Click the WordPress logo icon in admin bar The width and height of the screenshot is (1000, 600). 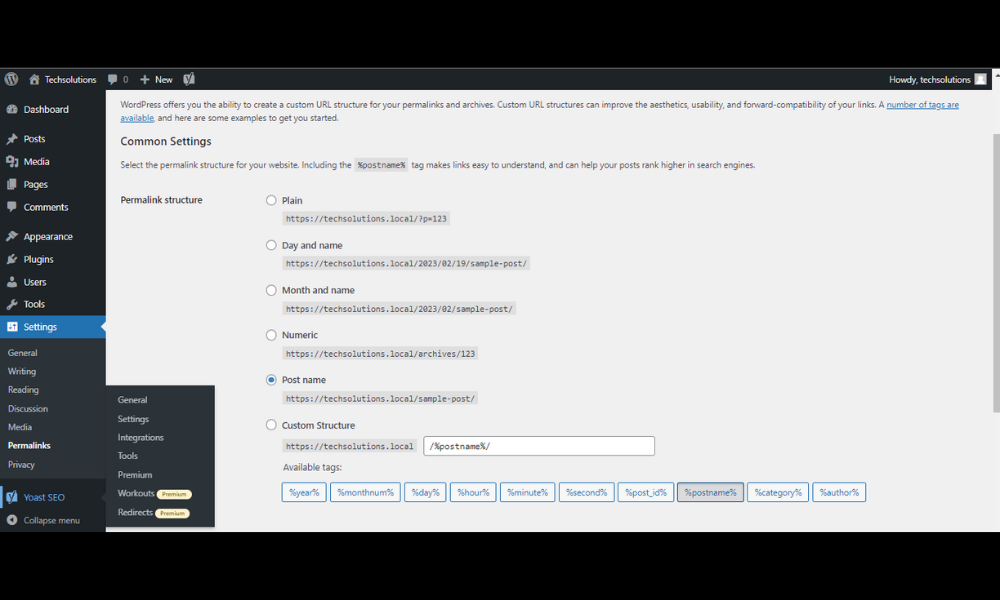(11, 79)
